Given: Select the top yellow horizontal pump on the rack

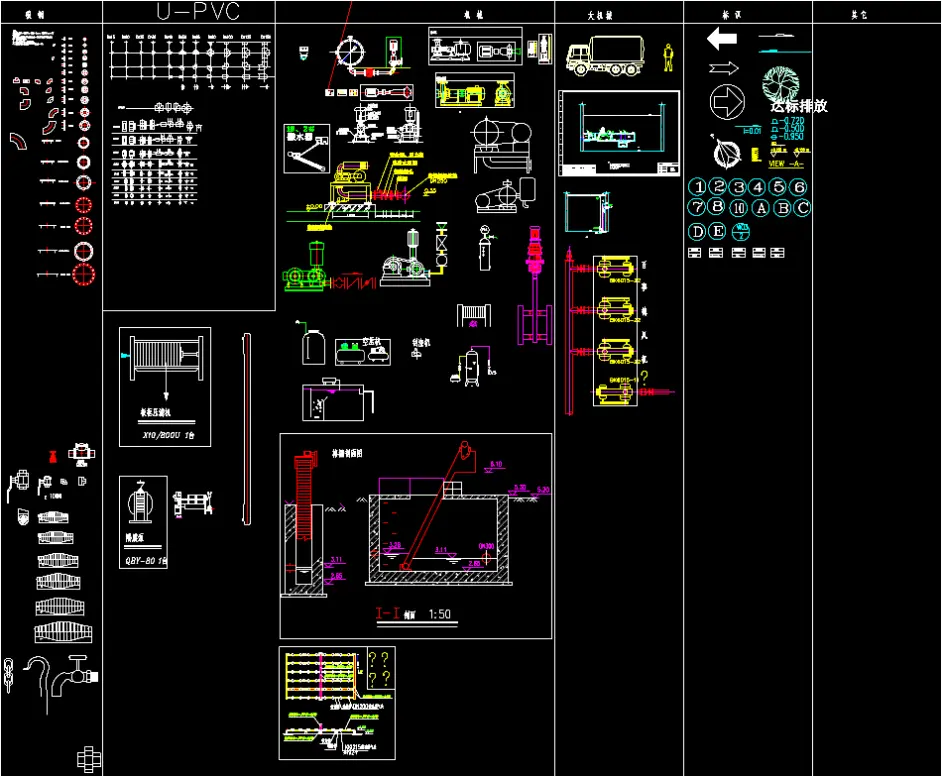Looking at the screenshot, I should tap(616, 268).
